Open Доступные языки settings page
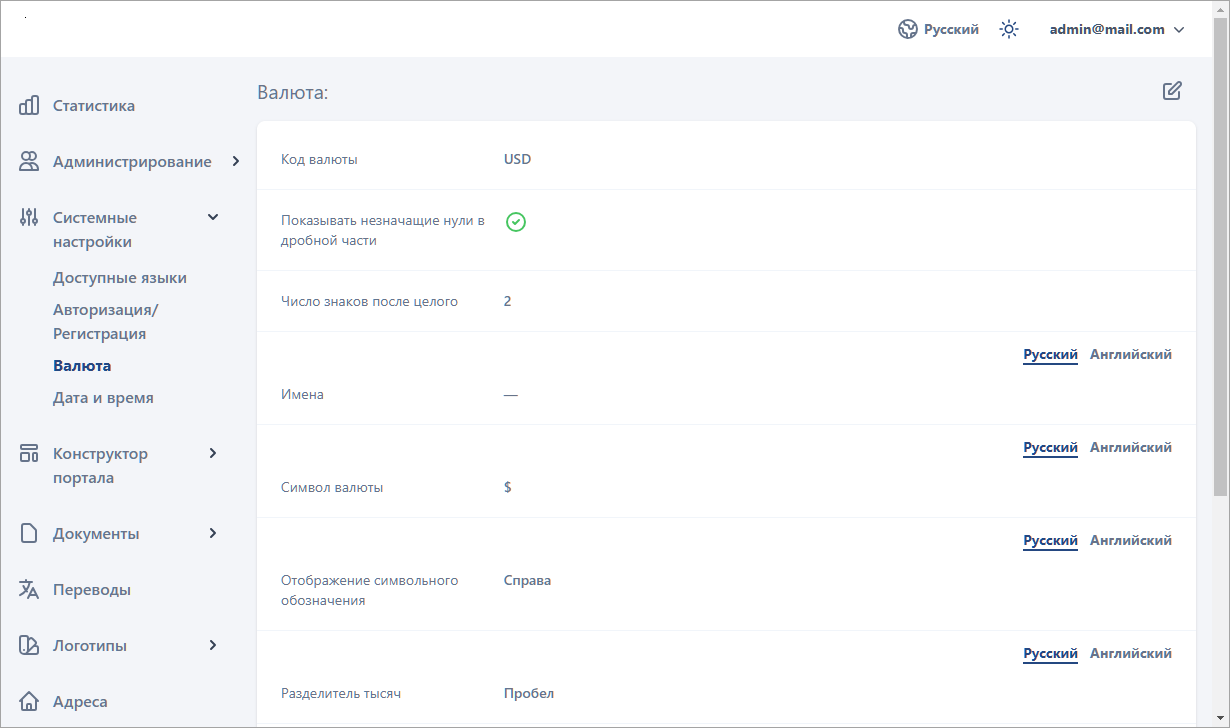The image size is (1230, 728). [120, 278]
